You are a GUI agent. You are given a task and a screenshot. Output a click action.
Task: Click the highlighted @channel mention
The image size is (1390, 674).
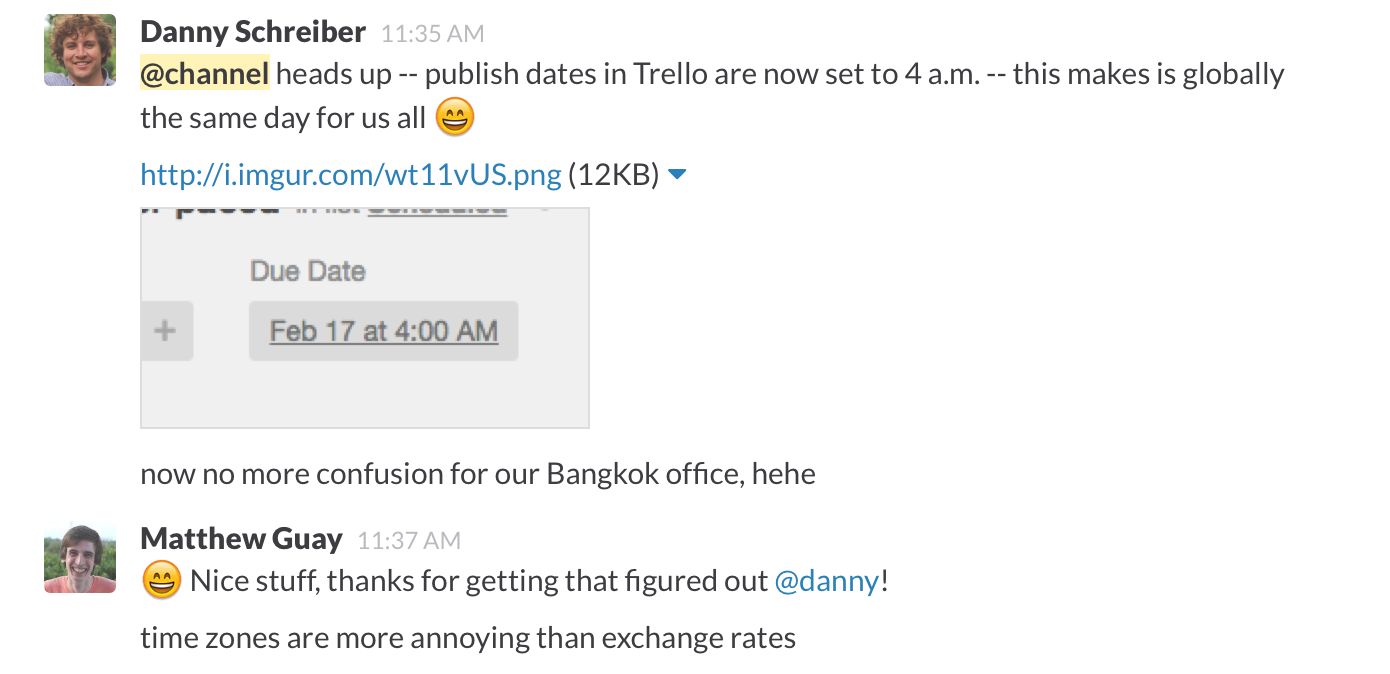tap(204, 74)
